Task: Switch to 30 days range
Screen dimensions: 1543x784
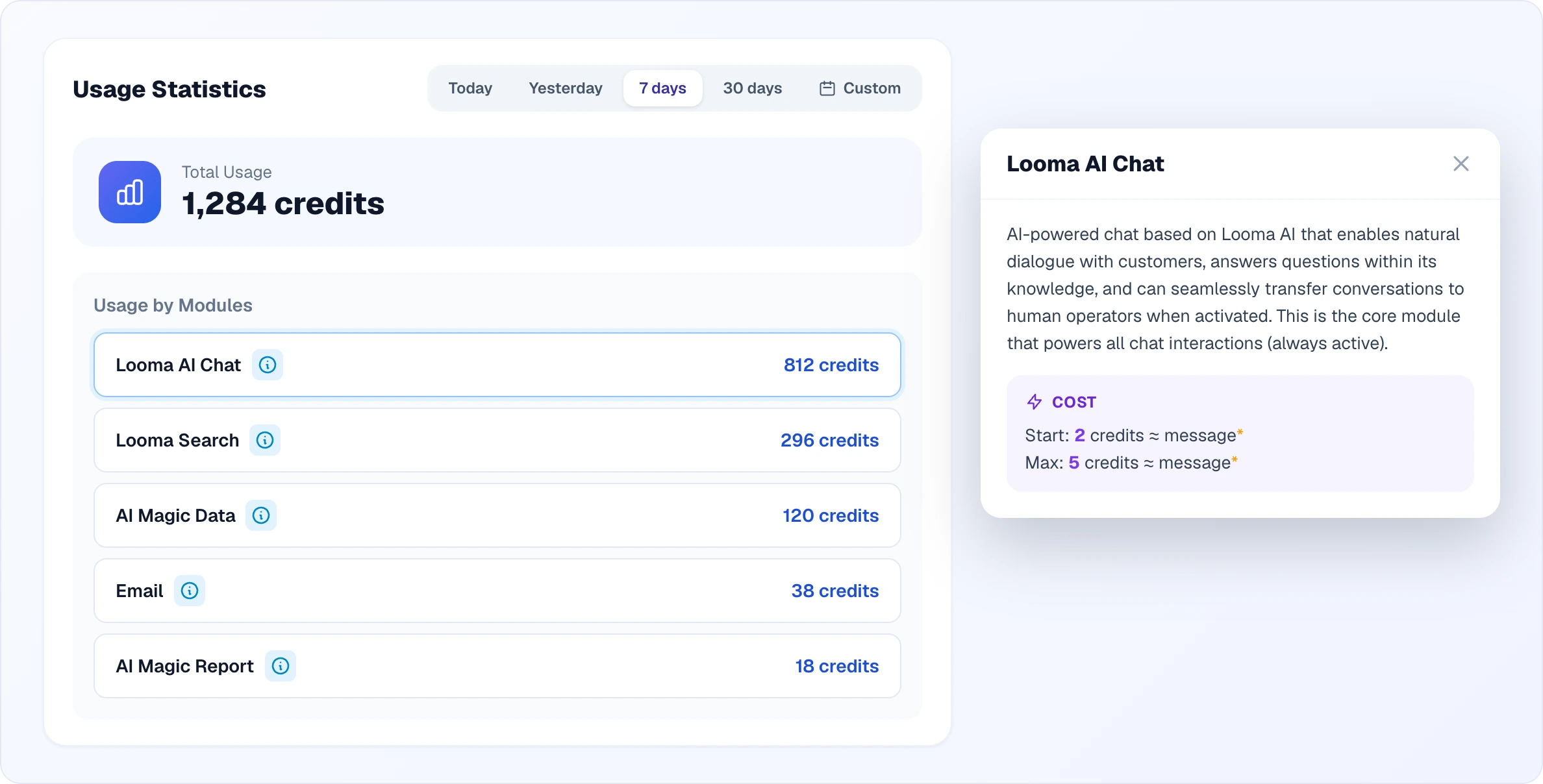Action: pyautogui.click(x=753, y=88)
